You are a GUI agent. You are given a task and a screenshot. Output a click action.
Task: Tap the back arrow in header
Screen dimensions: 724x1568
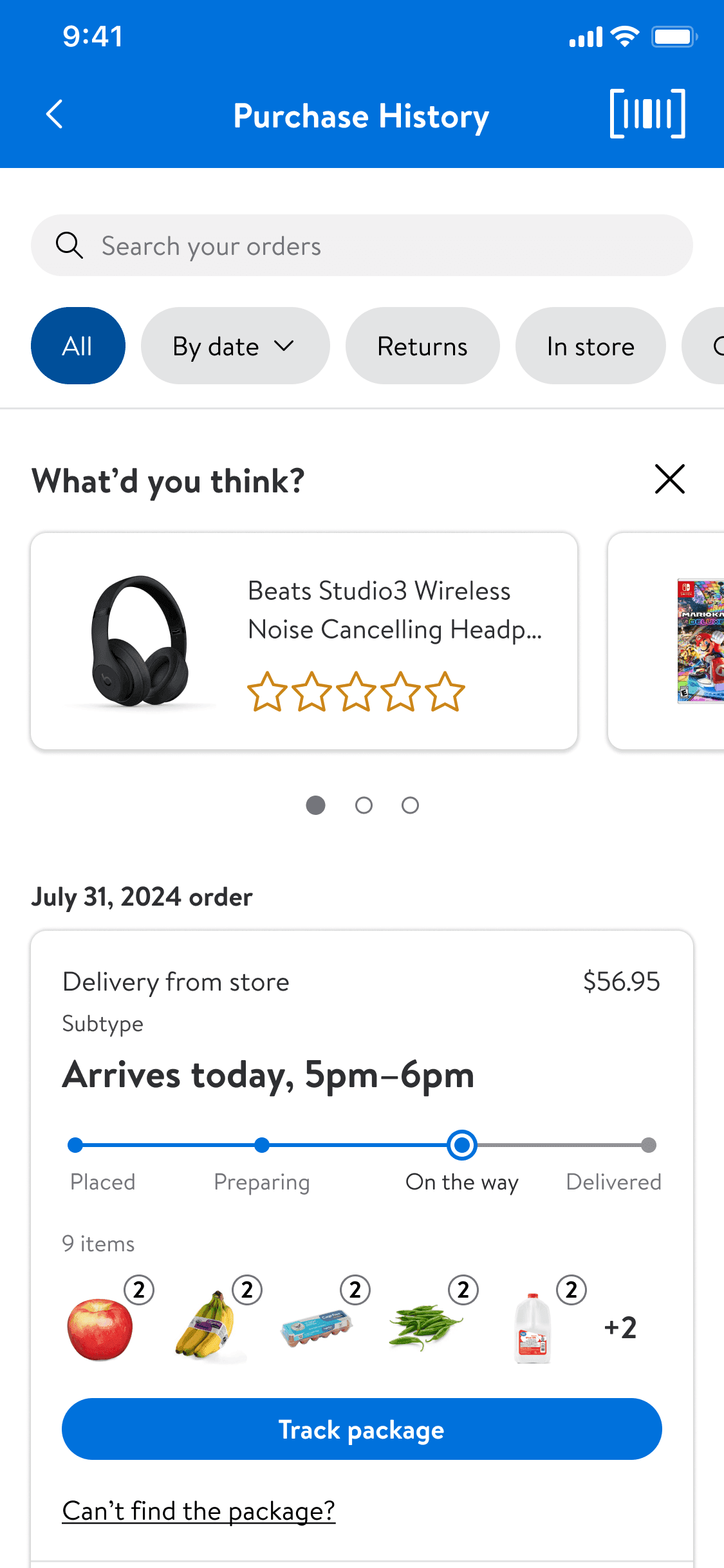(55, 115)
